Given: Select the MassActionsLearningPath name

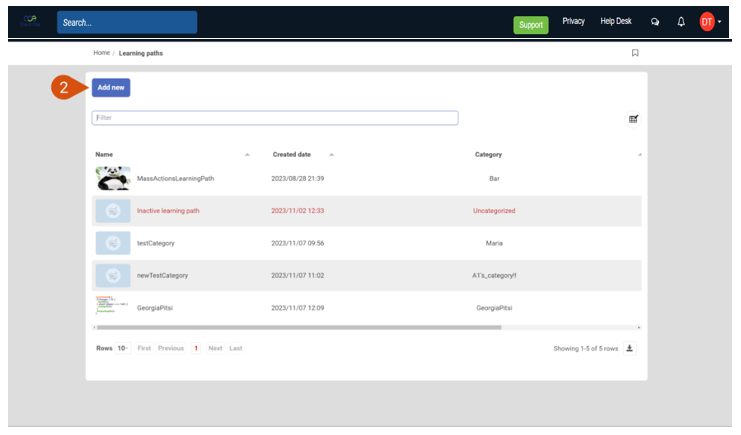Looking at the screenshot, I should pyautogui.click(x=175, y=179).
